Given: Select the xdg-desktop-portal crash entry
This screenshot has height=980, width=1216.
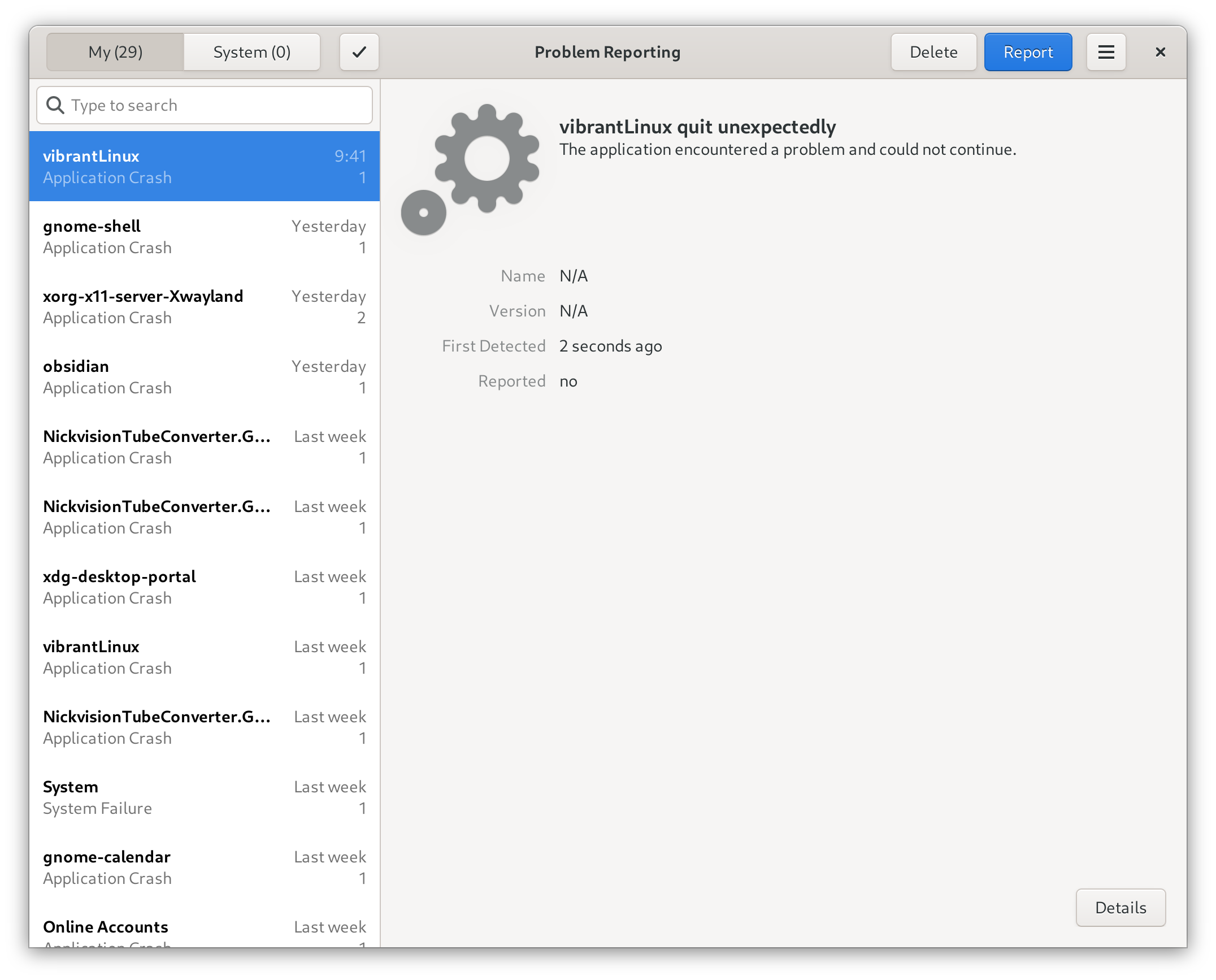Looking at the screenshot, I should [203, 586].
